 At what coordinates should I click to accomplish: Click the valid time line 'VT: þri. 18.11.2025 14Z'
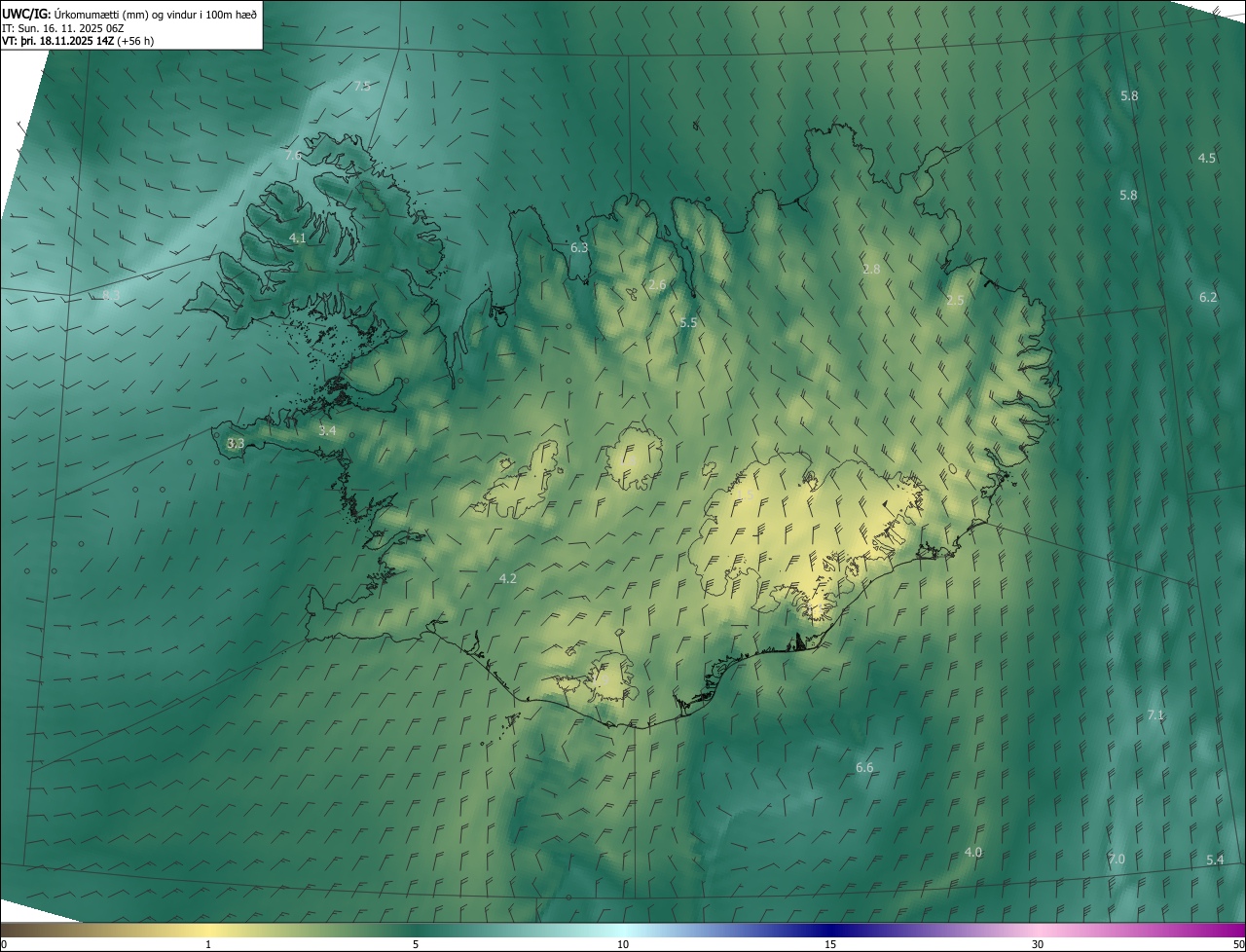click(x=57, y=41)
